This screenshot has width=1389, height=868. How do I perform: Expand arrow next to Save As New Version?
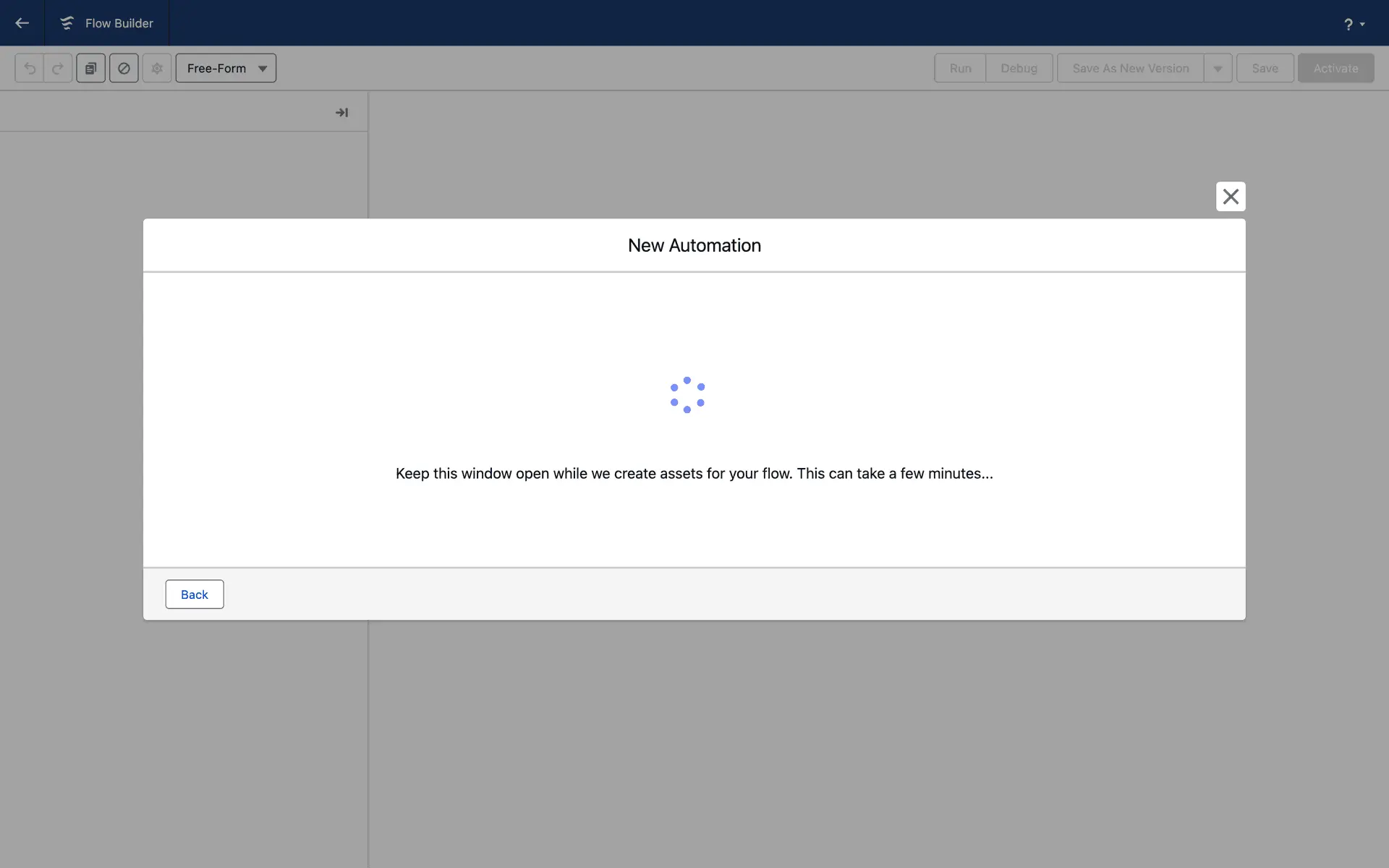click(1218, 69)
